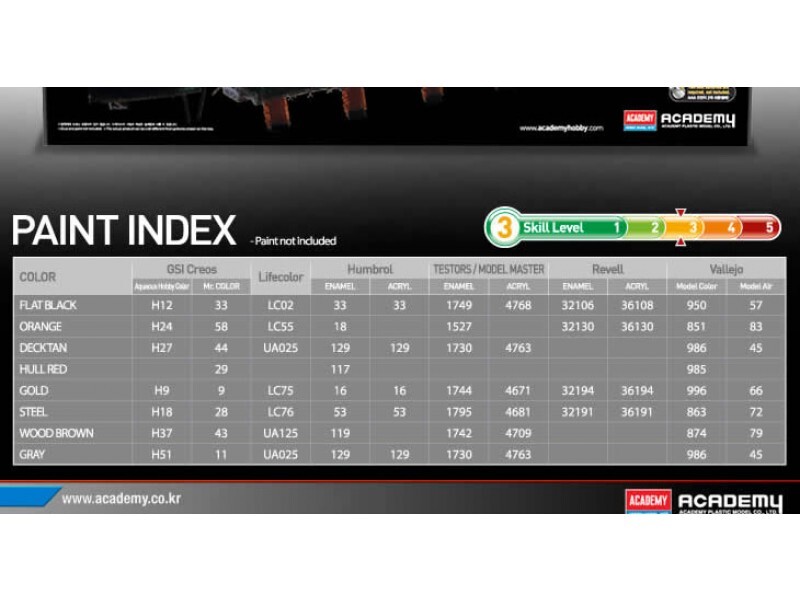Click the 'Skill Level' label

tap(553, 228)
